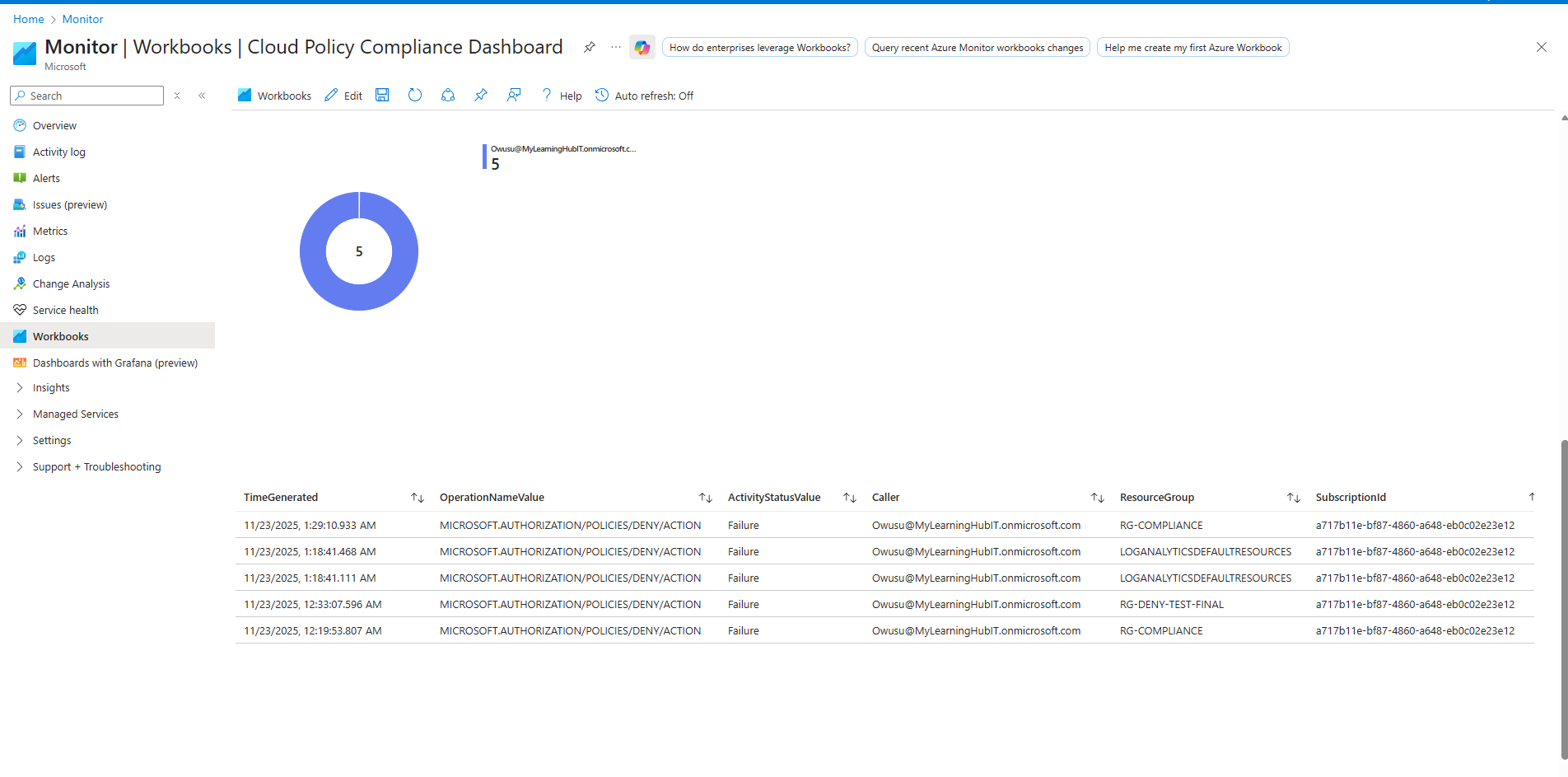Pin the workbook to a dashboard

tap(480, 95)
